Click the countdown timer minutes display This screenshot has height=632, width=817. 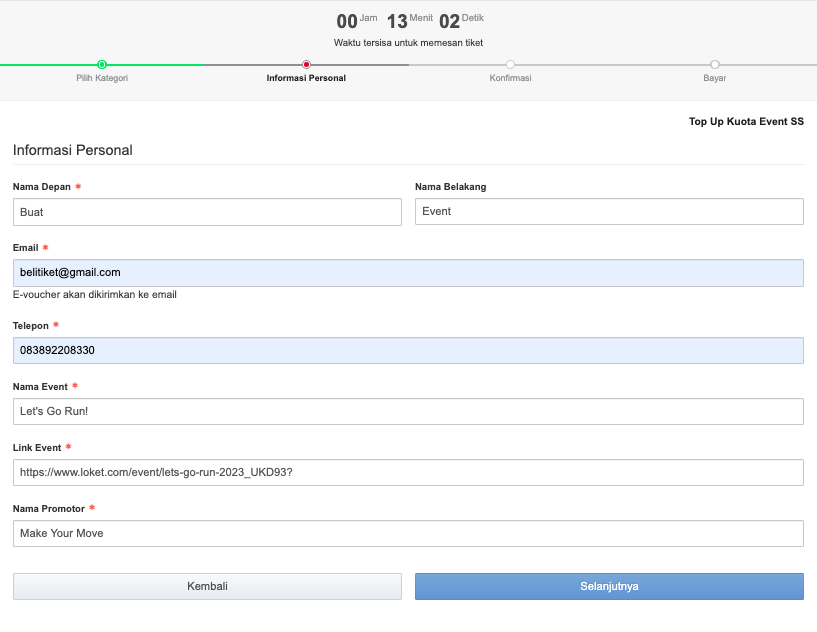397,22
